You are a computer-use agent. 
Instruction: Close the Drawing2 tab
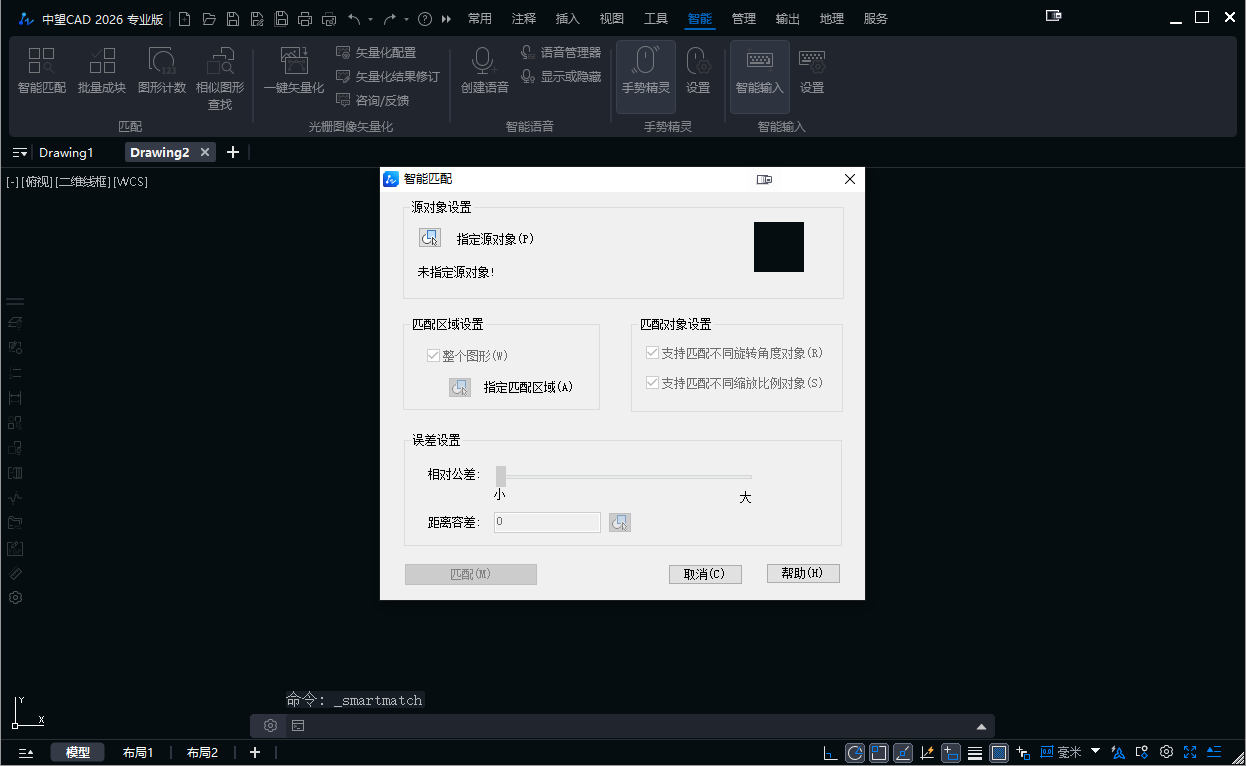pyautogui.click(x=205, y=152)
